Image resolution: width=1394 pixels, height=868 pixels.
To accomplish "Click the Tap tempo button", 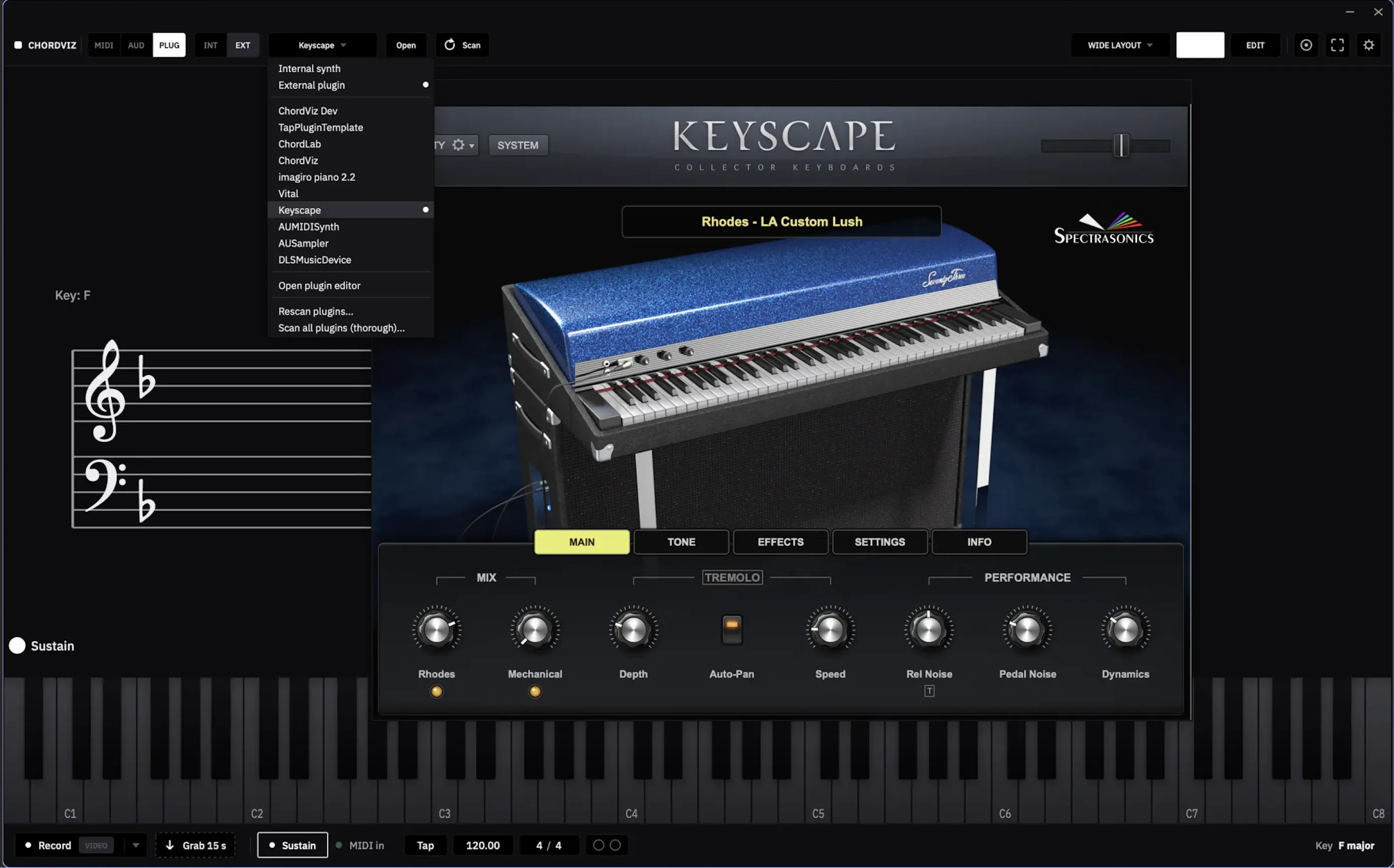I will [x=425, y=845].
